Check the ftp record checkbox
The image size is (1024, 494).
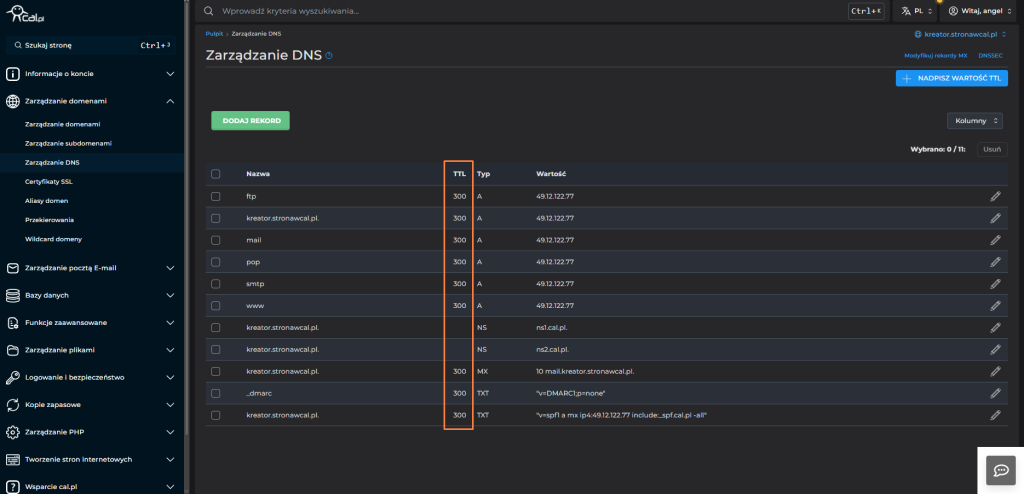[216, 196]
